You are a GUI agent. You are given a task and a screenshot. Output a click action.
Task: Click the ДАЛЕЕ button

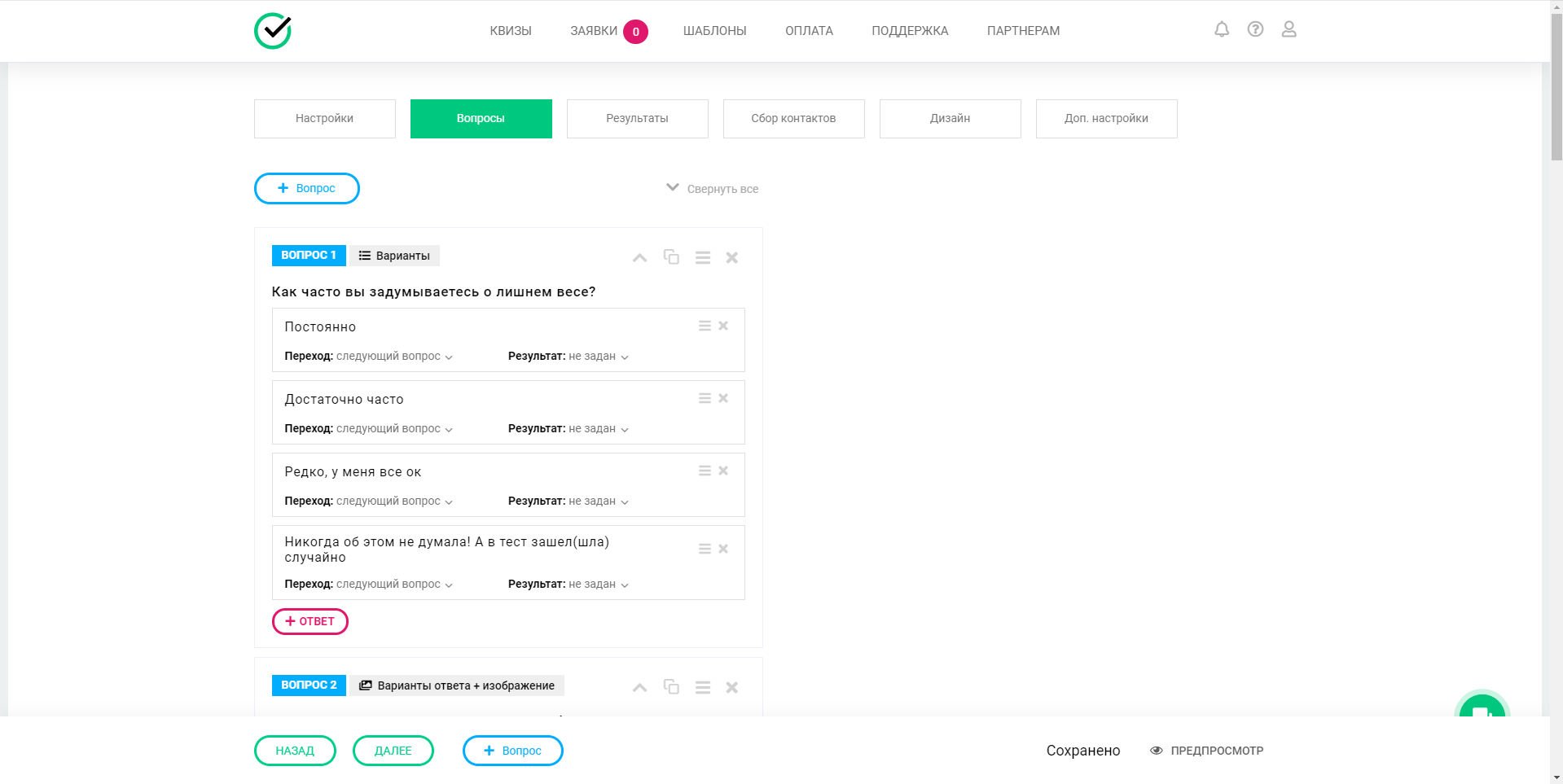click(393, 751)
